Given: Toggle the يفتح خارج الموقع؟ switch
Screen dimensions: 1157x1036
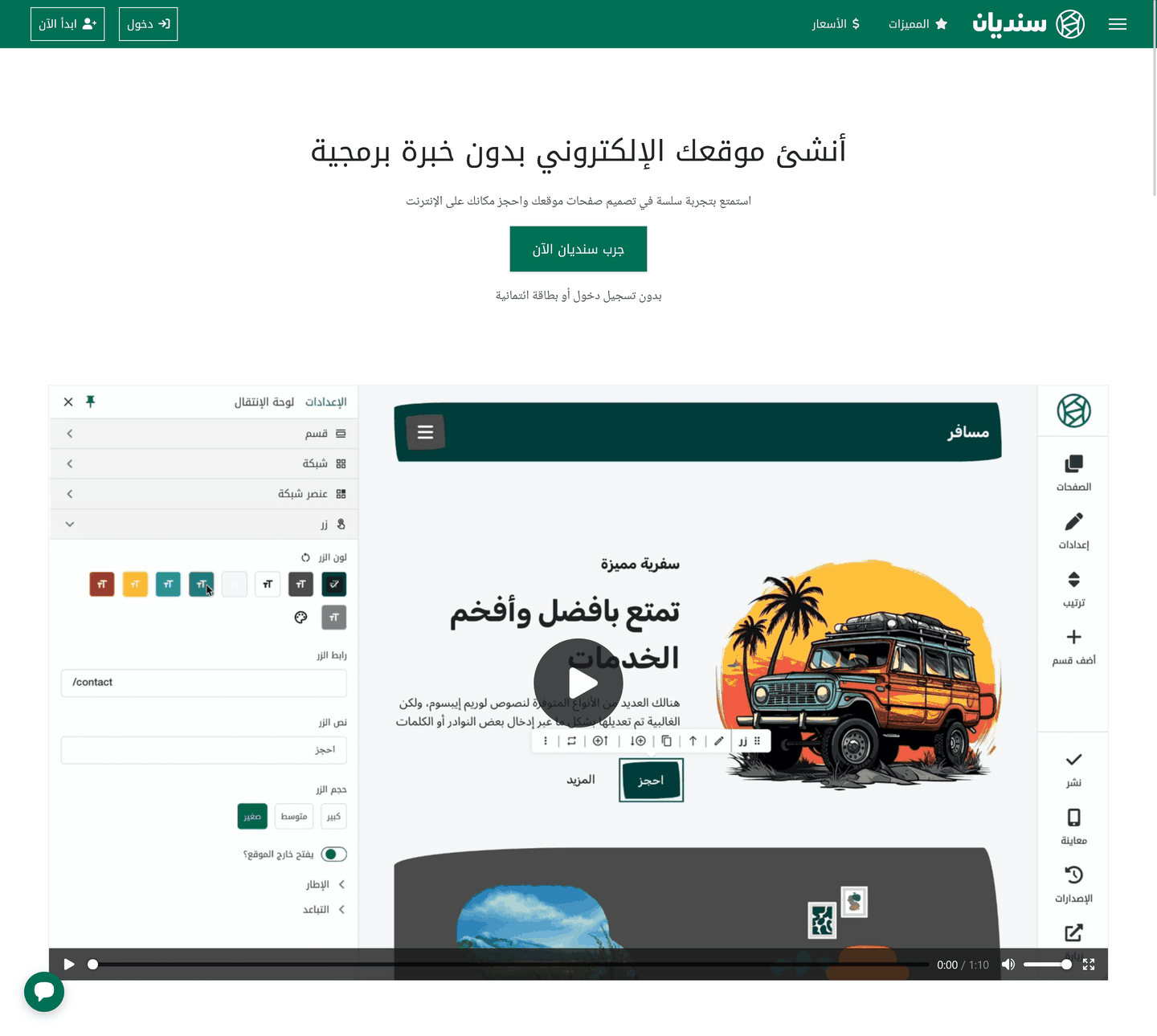Looking at the screenshot, I should pyautogui.click(x=334, y=854).
